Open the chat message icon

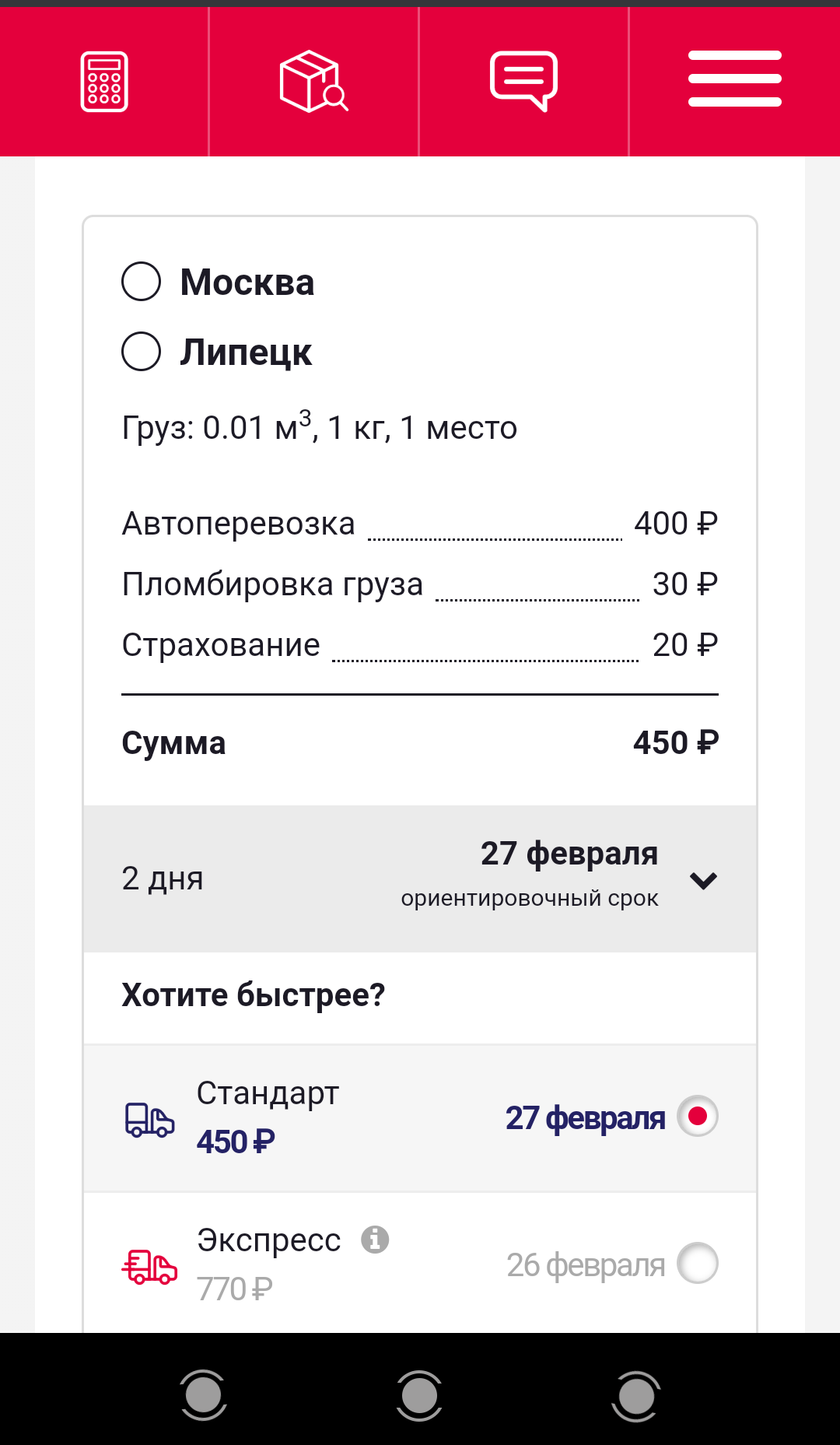(x=523, y=81)
